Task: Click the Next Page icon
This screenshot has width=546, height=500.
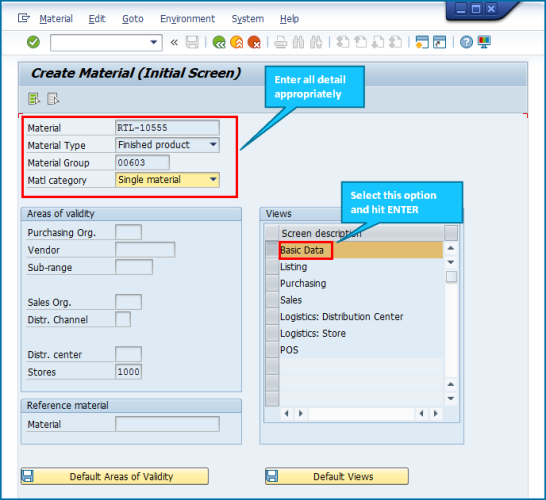Action: tap(378, 42)
